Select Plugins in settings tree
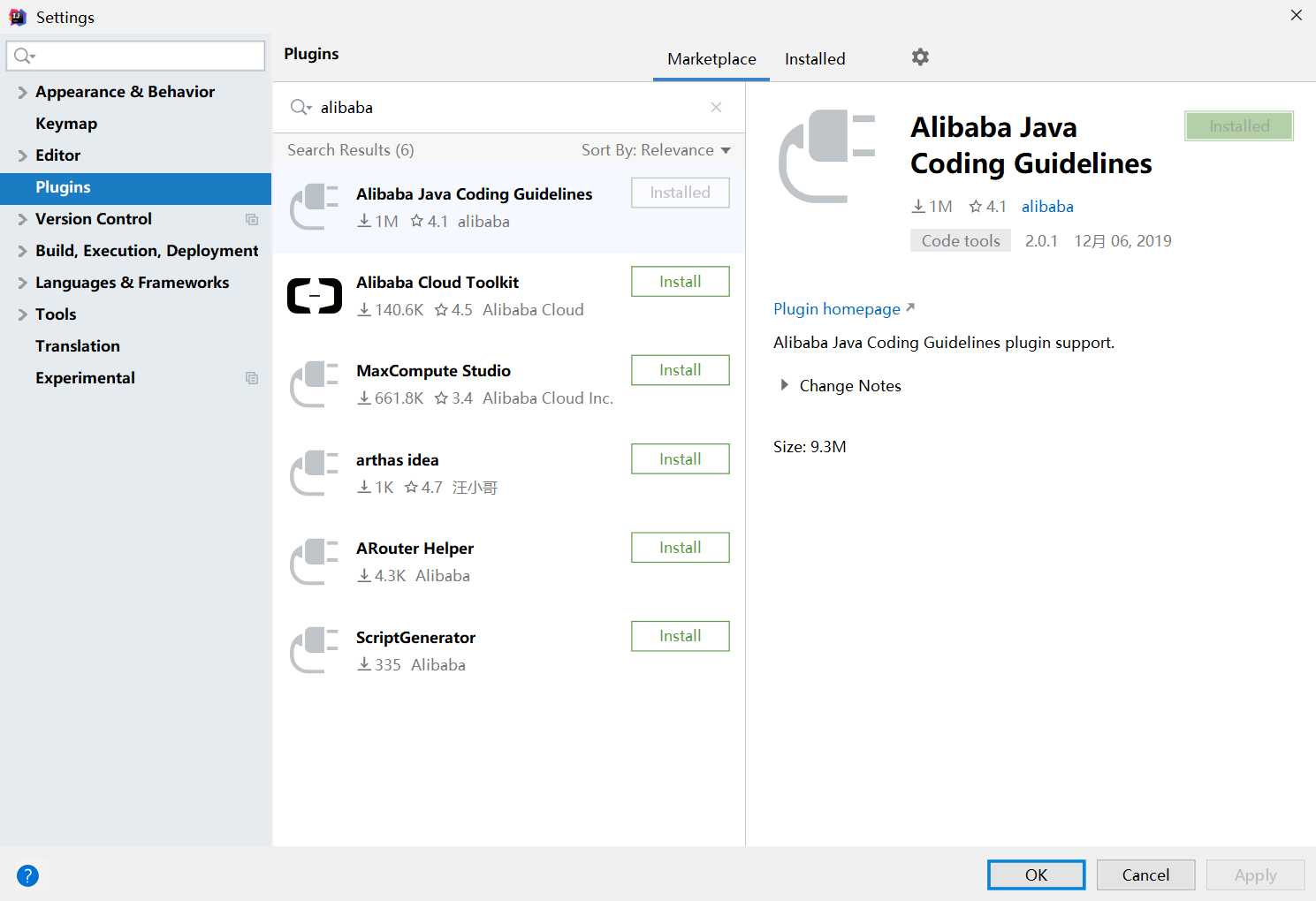 pyautogui.click(x=135, y=187)
